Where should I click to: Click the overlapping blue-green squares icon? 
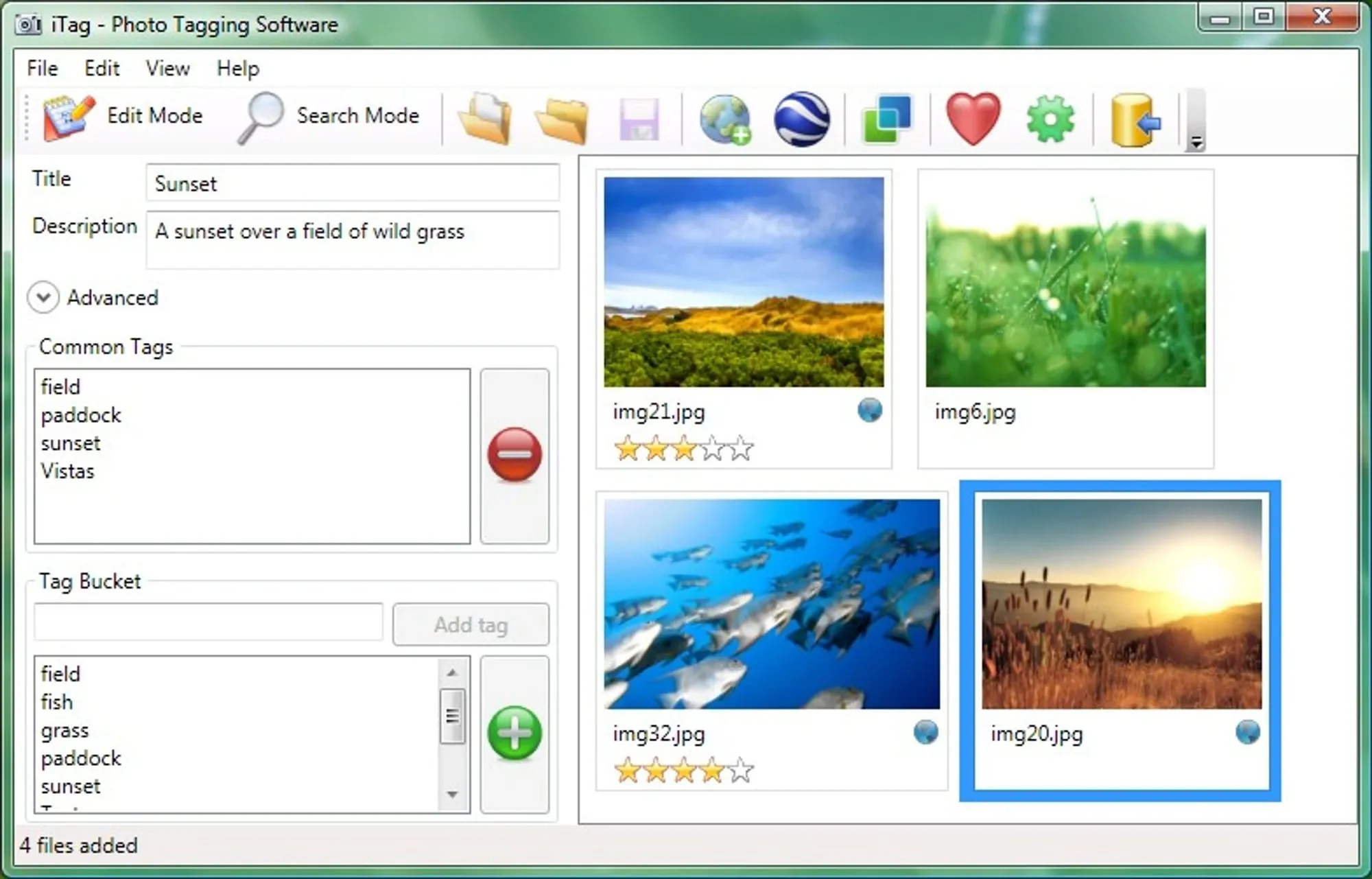tap(887, 119)
